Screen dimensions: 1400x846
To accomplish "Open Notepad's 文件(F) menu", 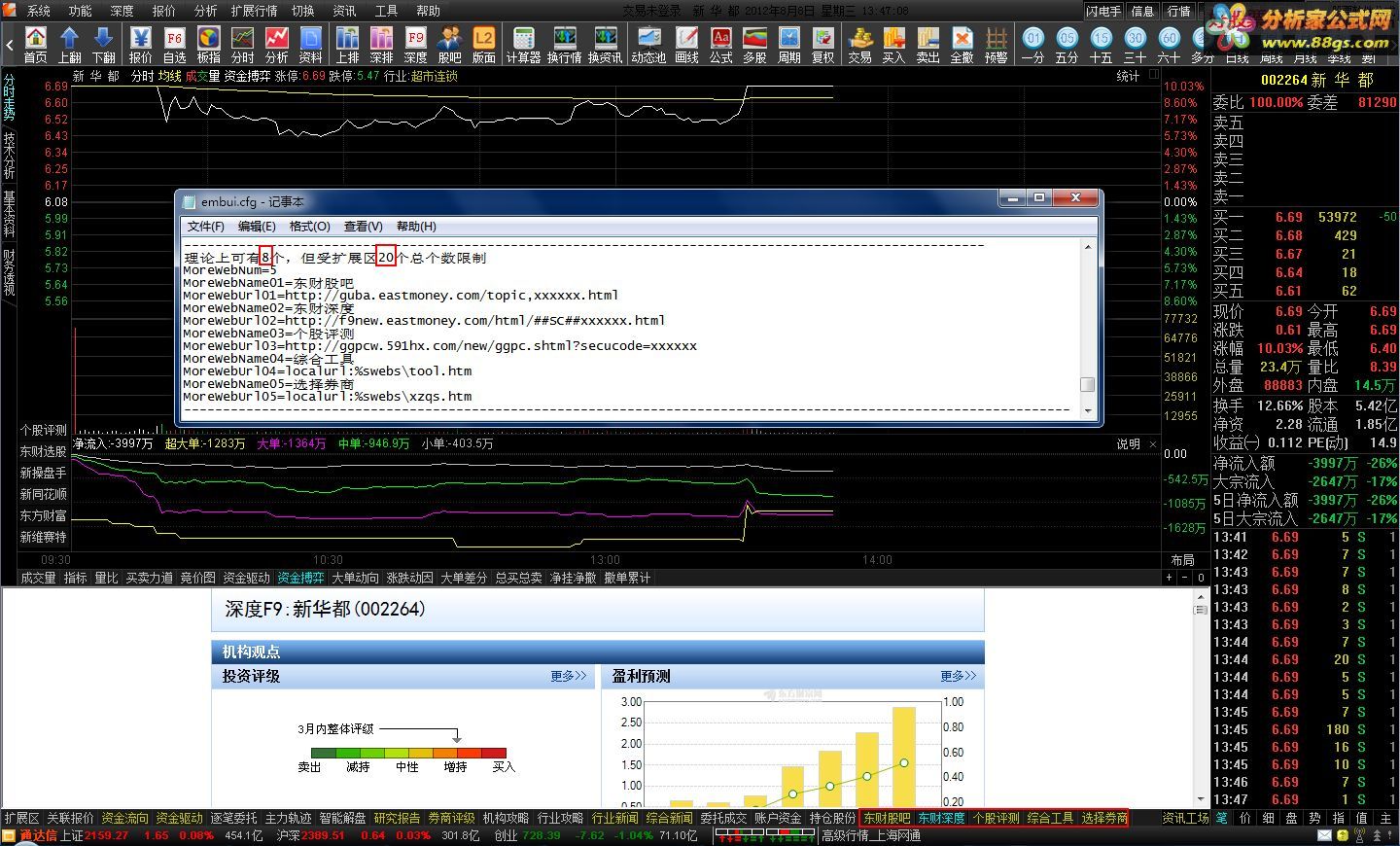I will 205,227.
